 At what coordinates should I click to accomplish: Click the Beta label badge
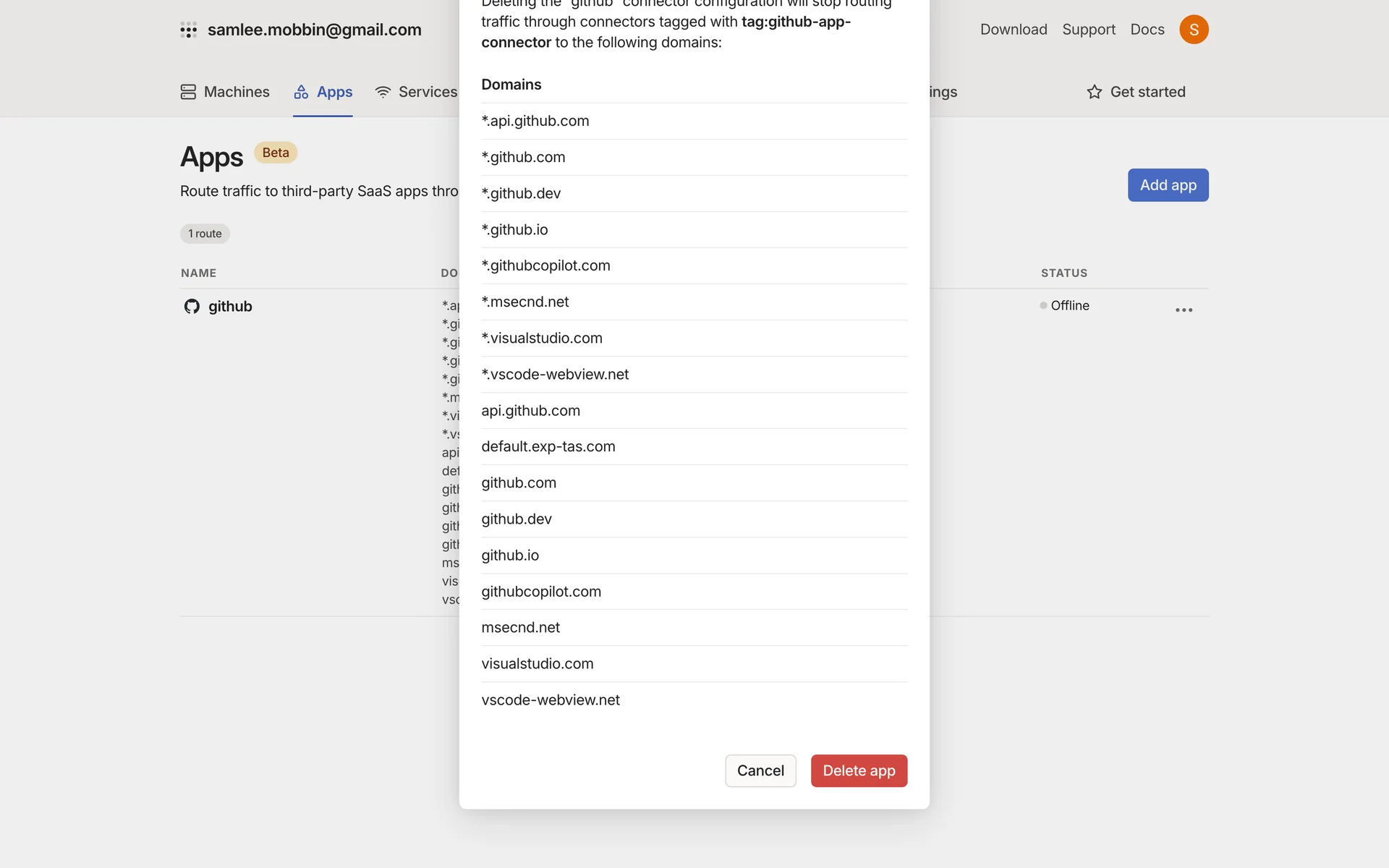[276, 153]
